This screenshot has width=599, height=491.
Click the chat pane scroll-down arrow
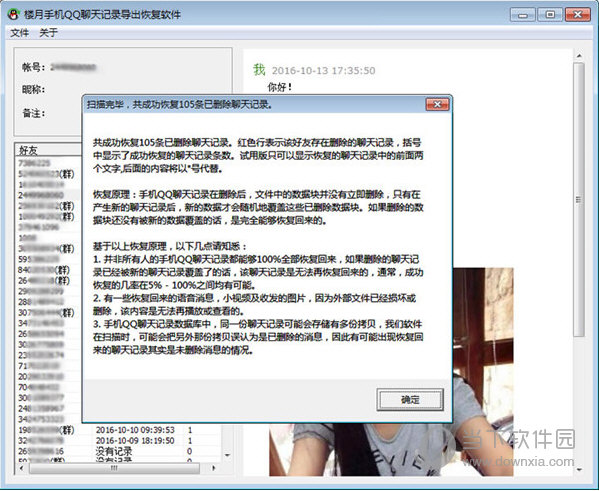pyautogui.click(x=579, y=470)
